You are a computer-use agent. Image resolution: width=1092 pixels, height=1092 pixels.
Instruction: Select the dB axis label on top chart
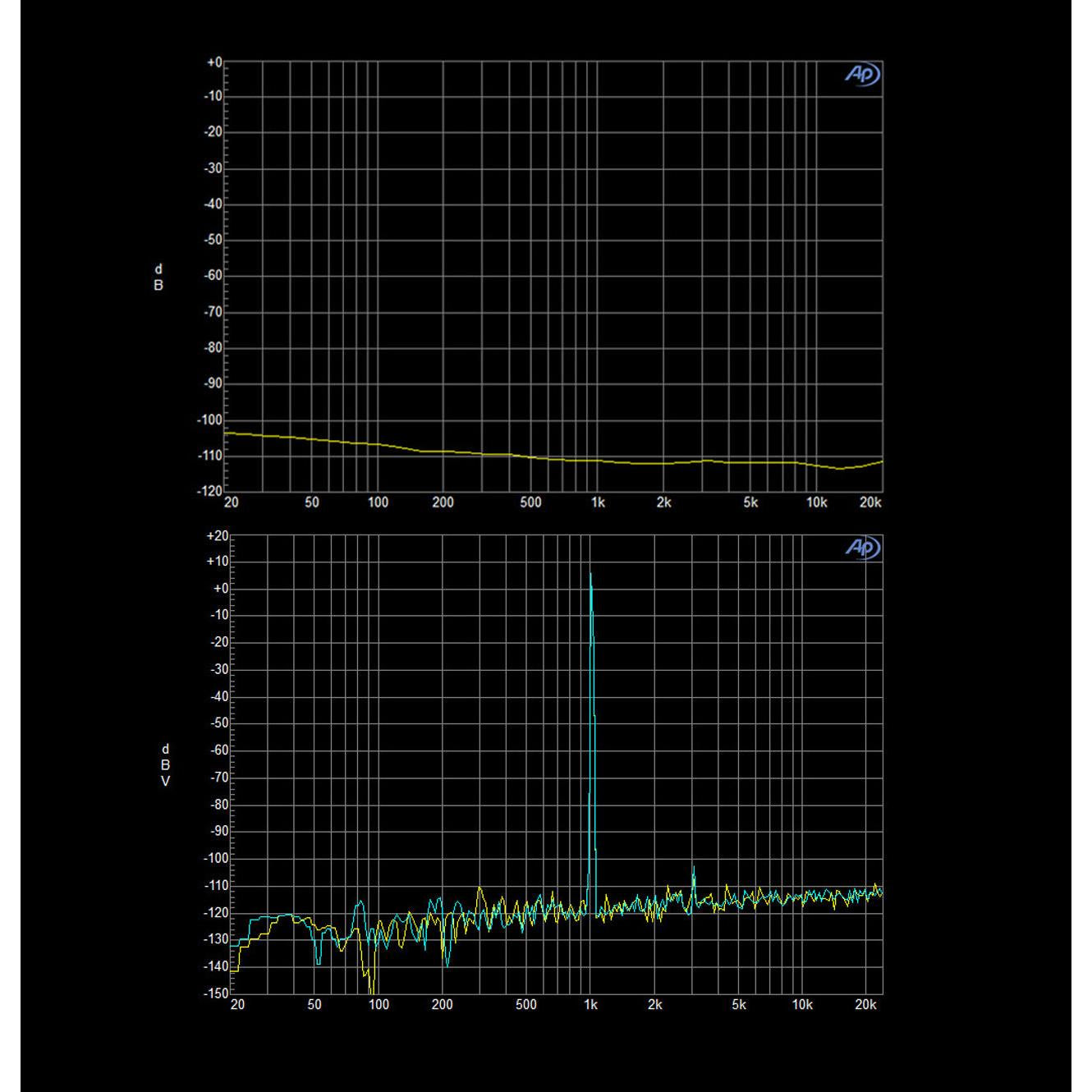tap(158, 277)
